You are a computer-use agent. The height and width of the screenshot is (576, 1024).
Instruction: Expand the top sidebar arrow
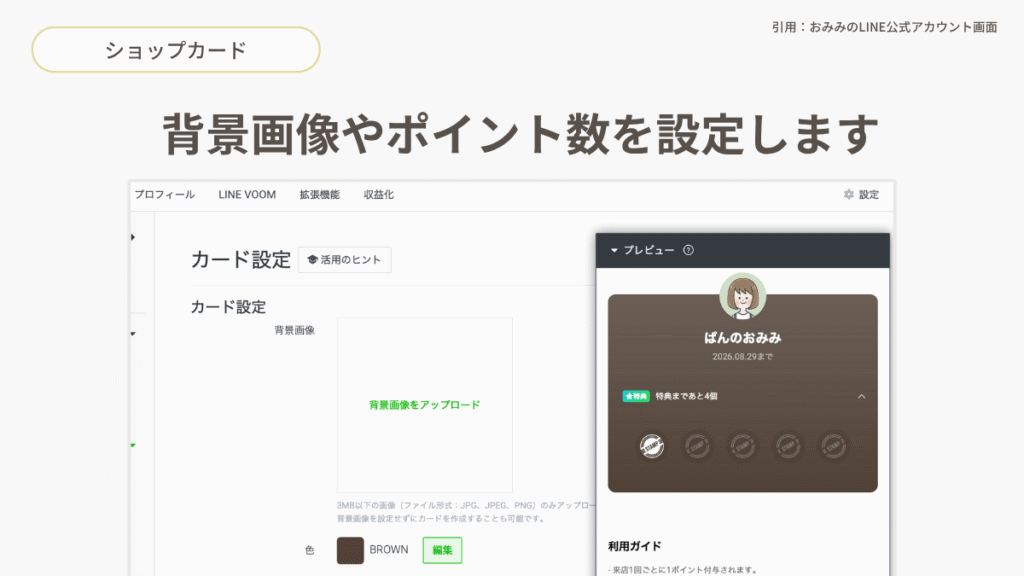[133, 237]
